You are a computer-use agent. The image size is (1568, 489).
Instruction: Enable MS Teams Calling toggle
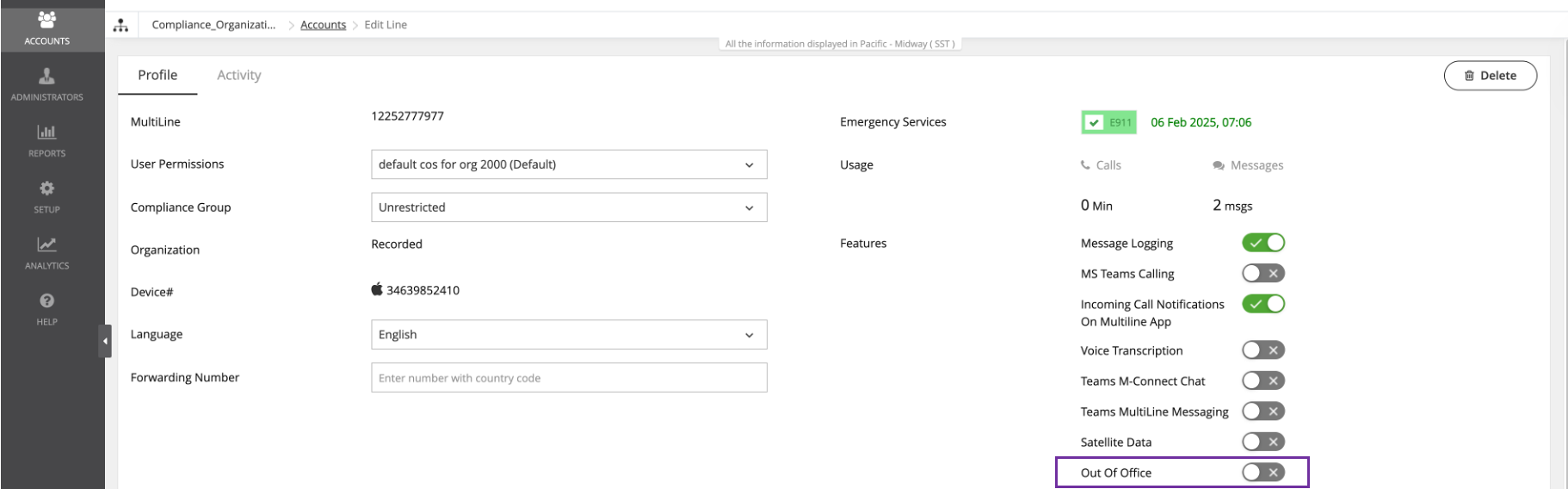(x=1262, y=274)
